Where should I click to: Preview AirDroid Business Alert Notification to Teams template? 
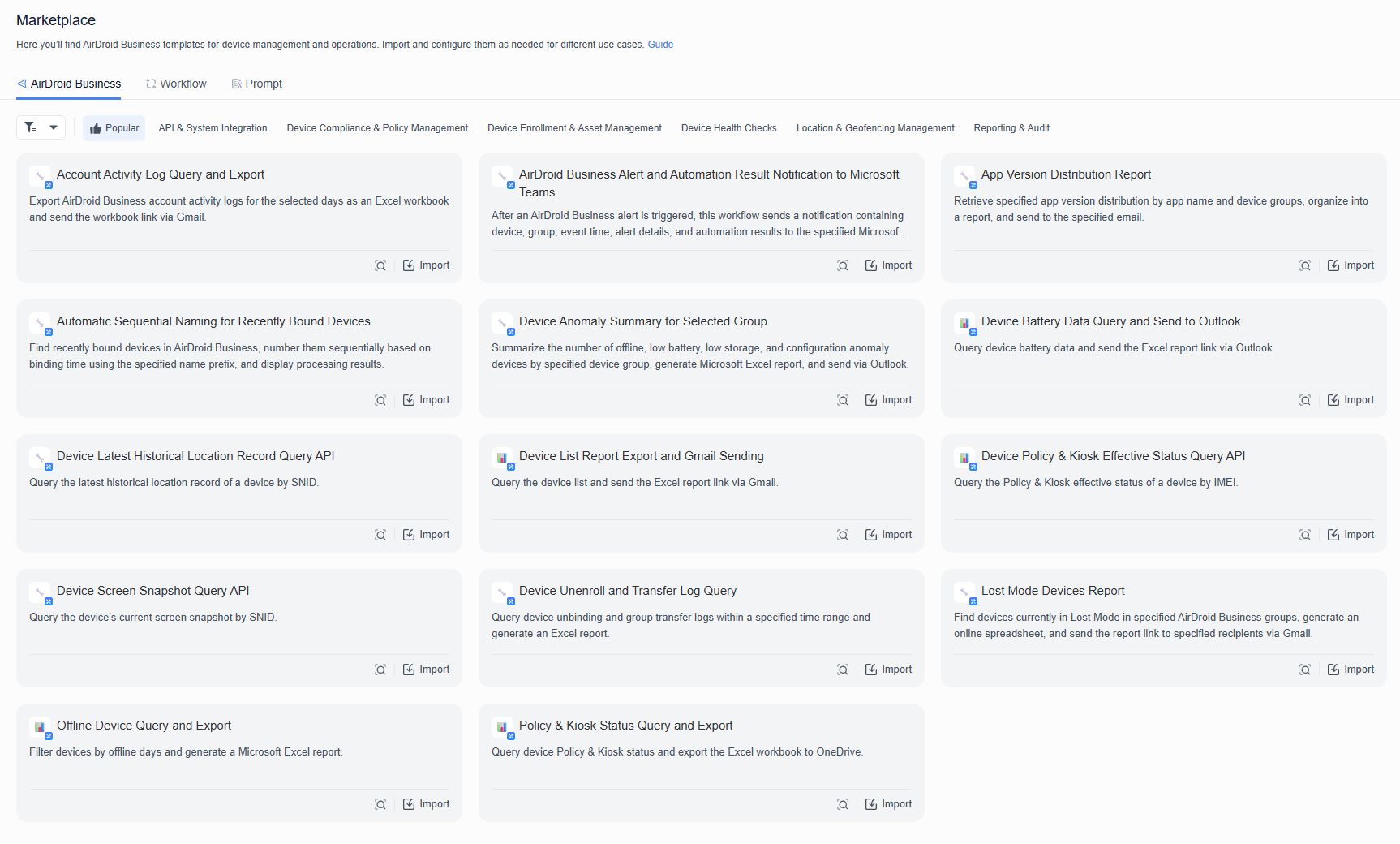coord(843,265)
